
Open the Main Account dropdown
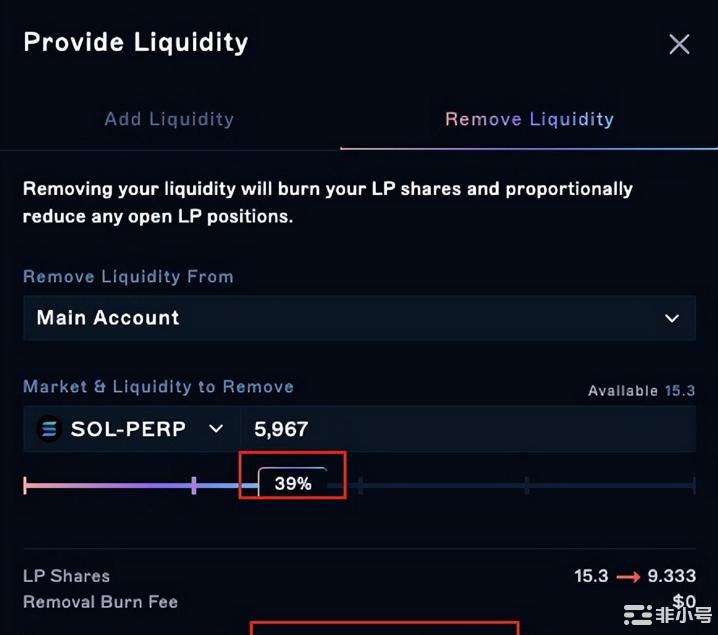(x=359, y=318)
